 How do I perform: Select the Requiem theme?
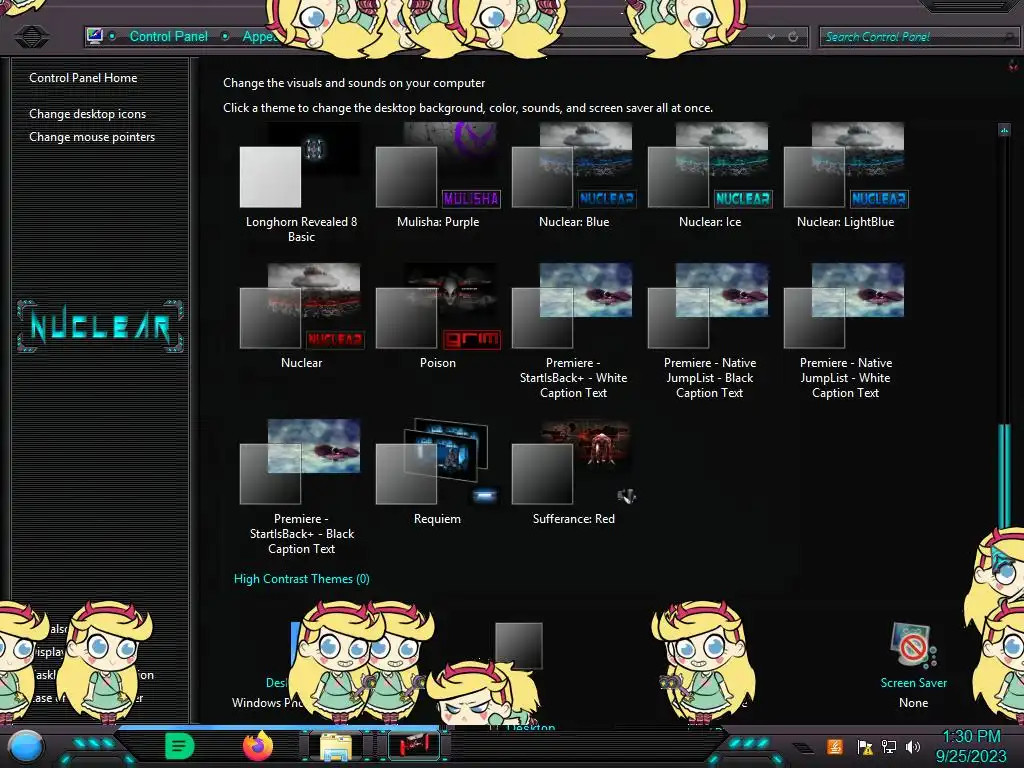tap(438, 473)
